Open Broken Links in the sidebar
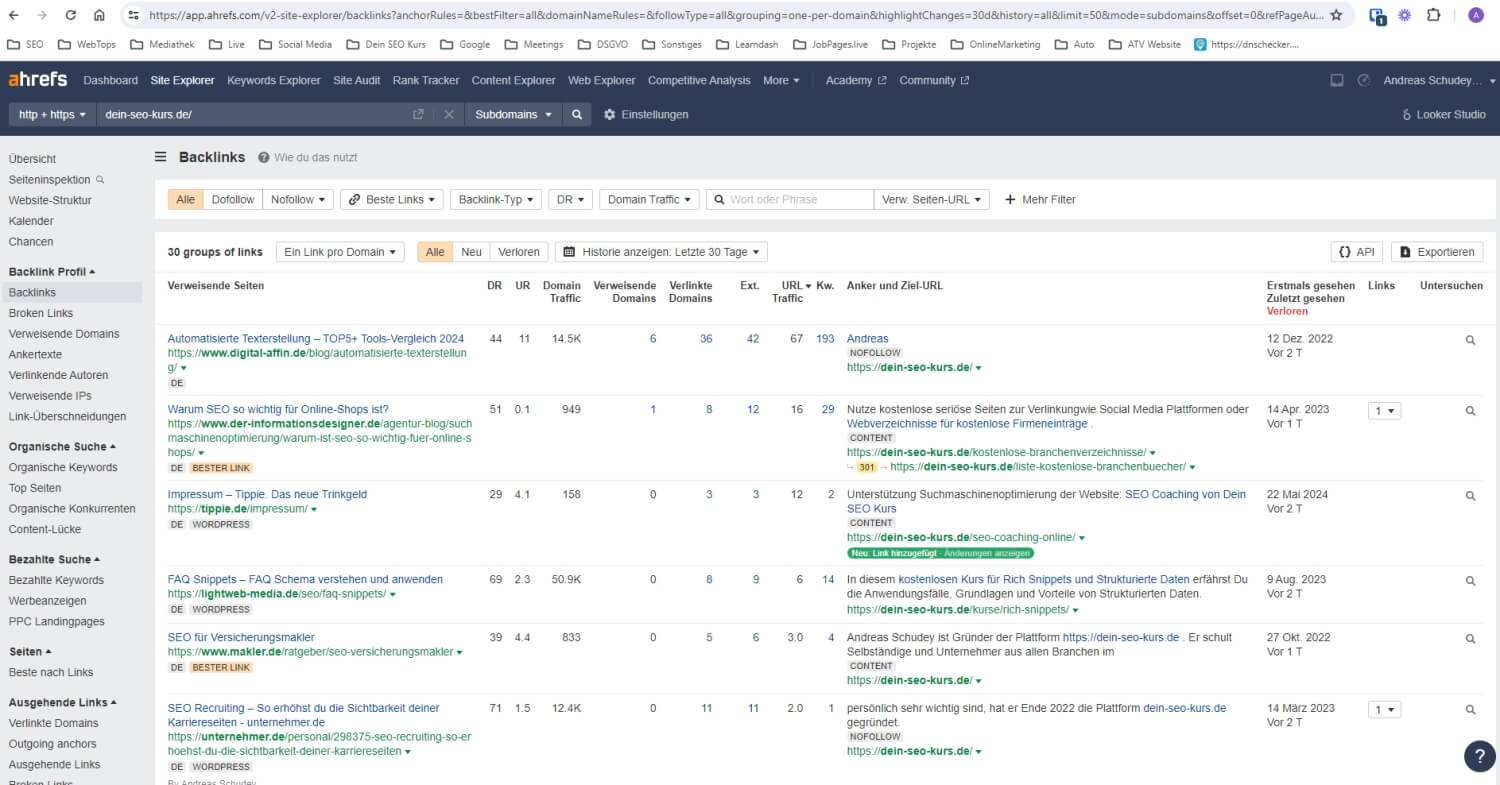1500x785 pixels. pyautogui.click(x=41, y=313)
